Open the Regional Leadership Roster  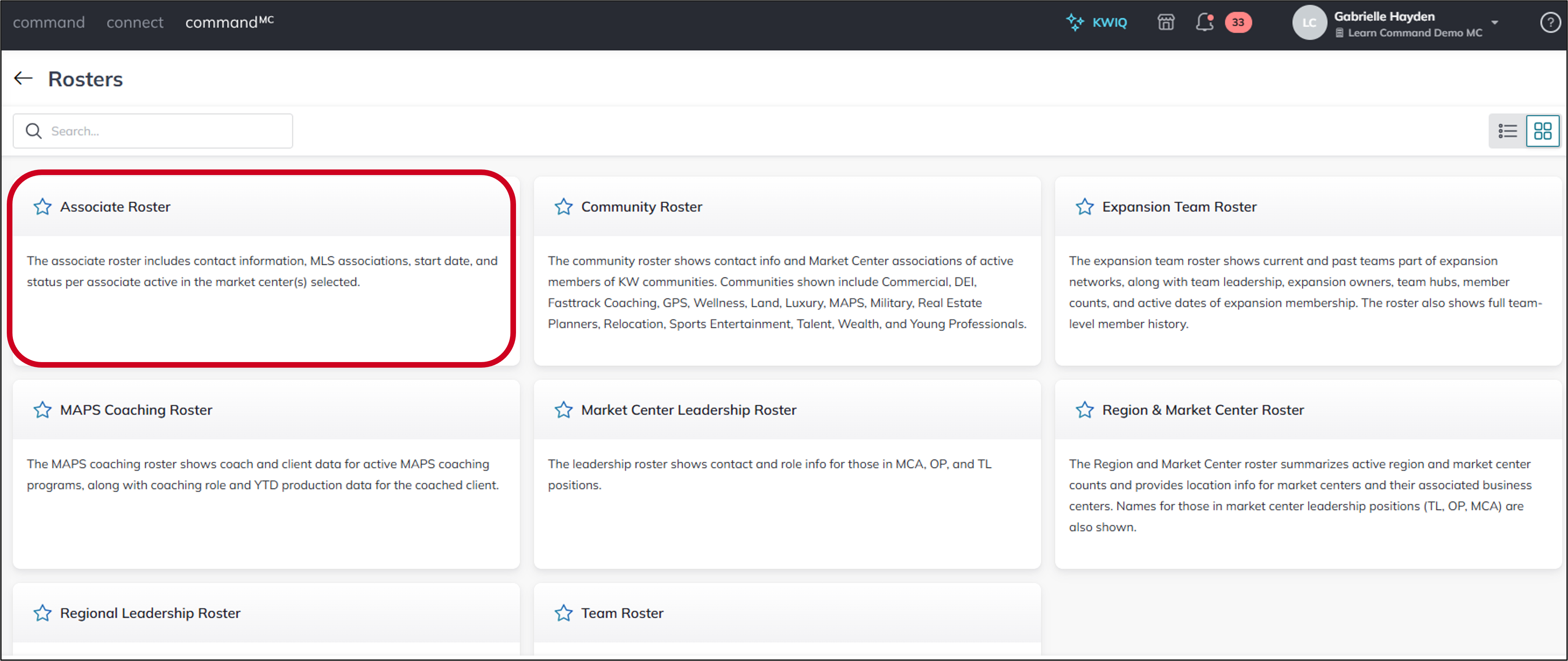tap(150, 613)
